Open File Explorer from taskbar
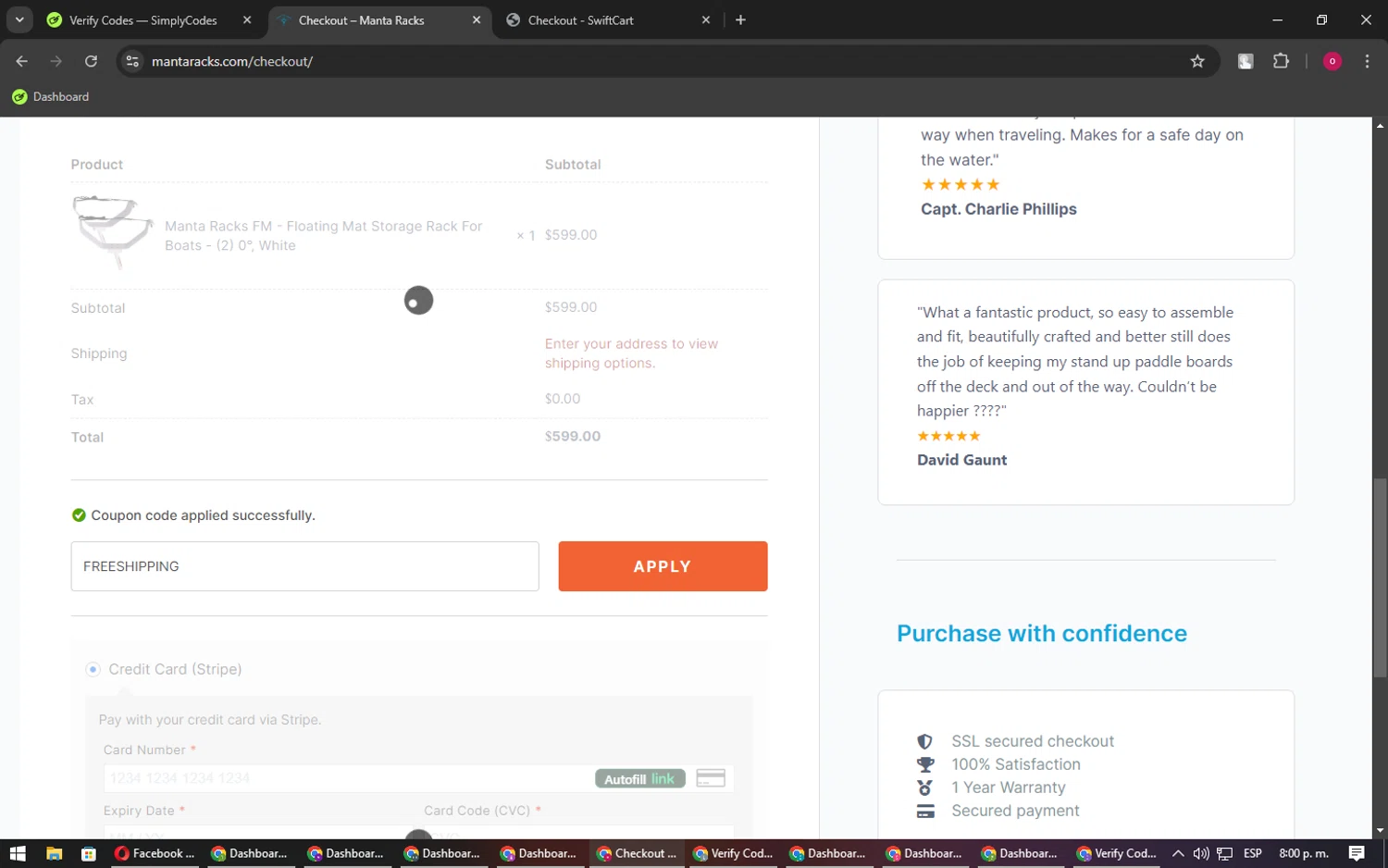Screen dimensions: 1388x868 click(54, 853)
